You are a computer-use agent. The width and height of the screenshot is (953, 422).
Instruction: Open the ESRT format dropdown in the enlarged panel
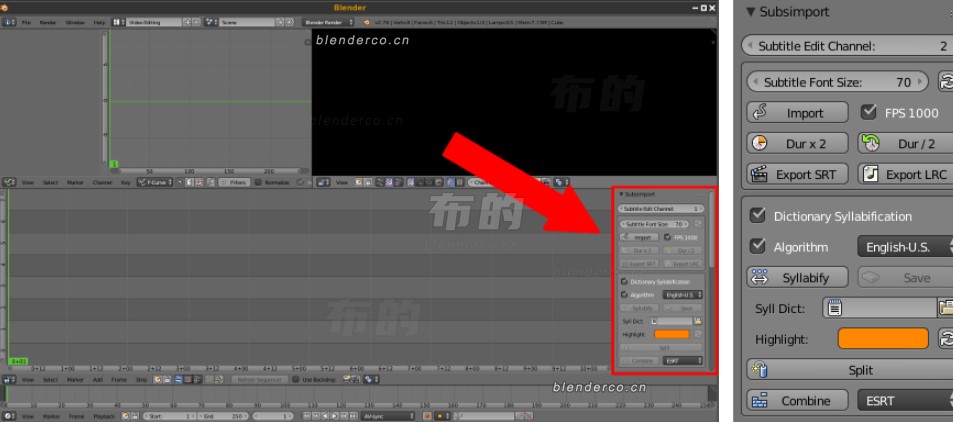point(905,401)
